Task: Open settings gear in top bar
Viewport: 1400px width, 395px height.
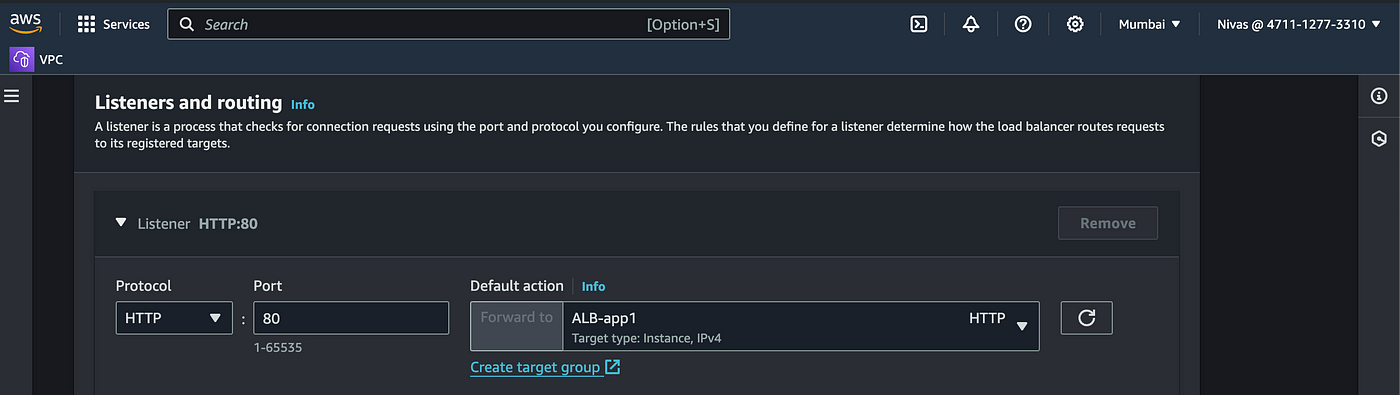Action: 1075,24
